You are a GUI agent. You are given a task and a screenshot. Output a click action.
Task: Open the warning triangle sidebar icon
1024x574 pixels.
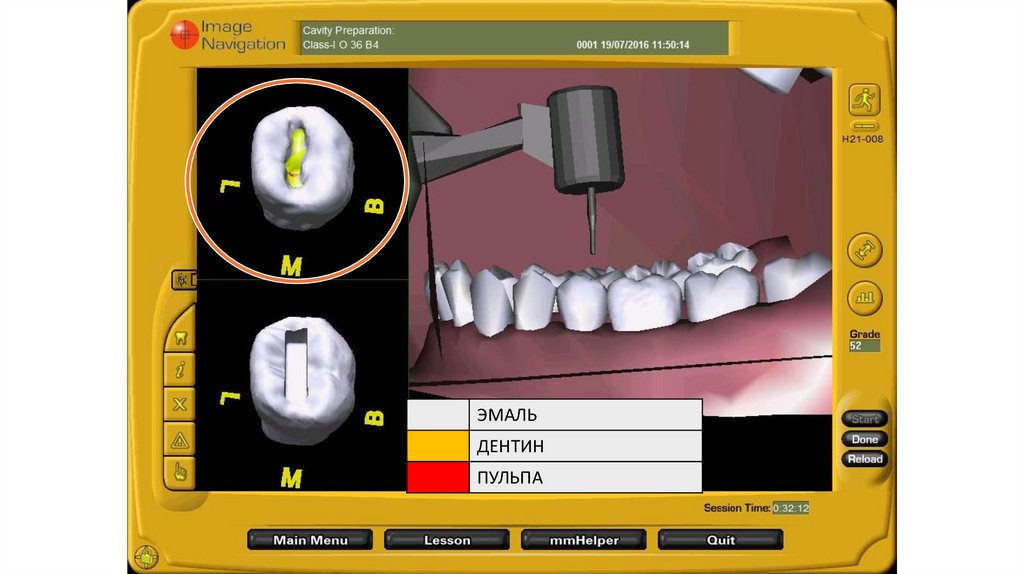click(x=180, y=441)
